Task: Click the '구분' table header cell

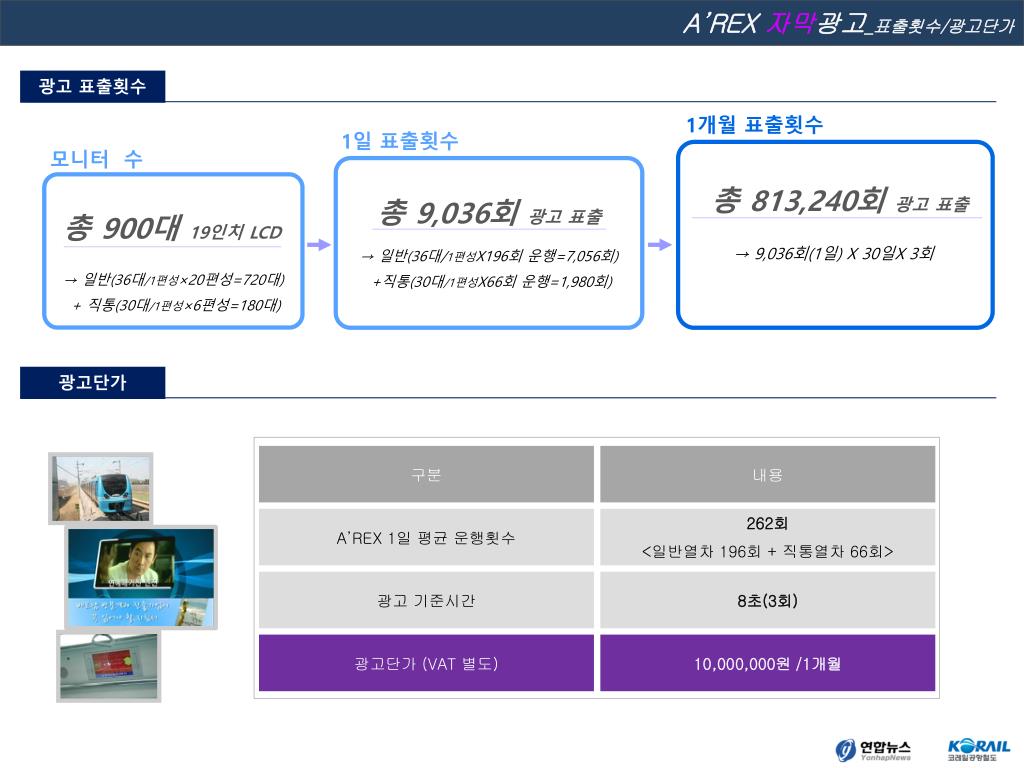Action: click(x=426, y=474)
